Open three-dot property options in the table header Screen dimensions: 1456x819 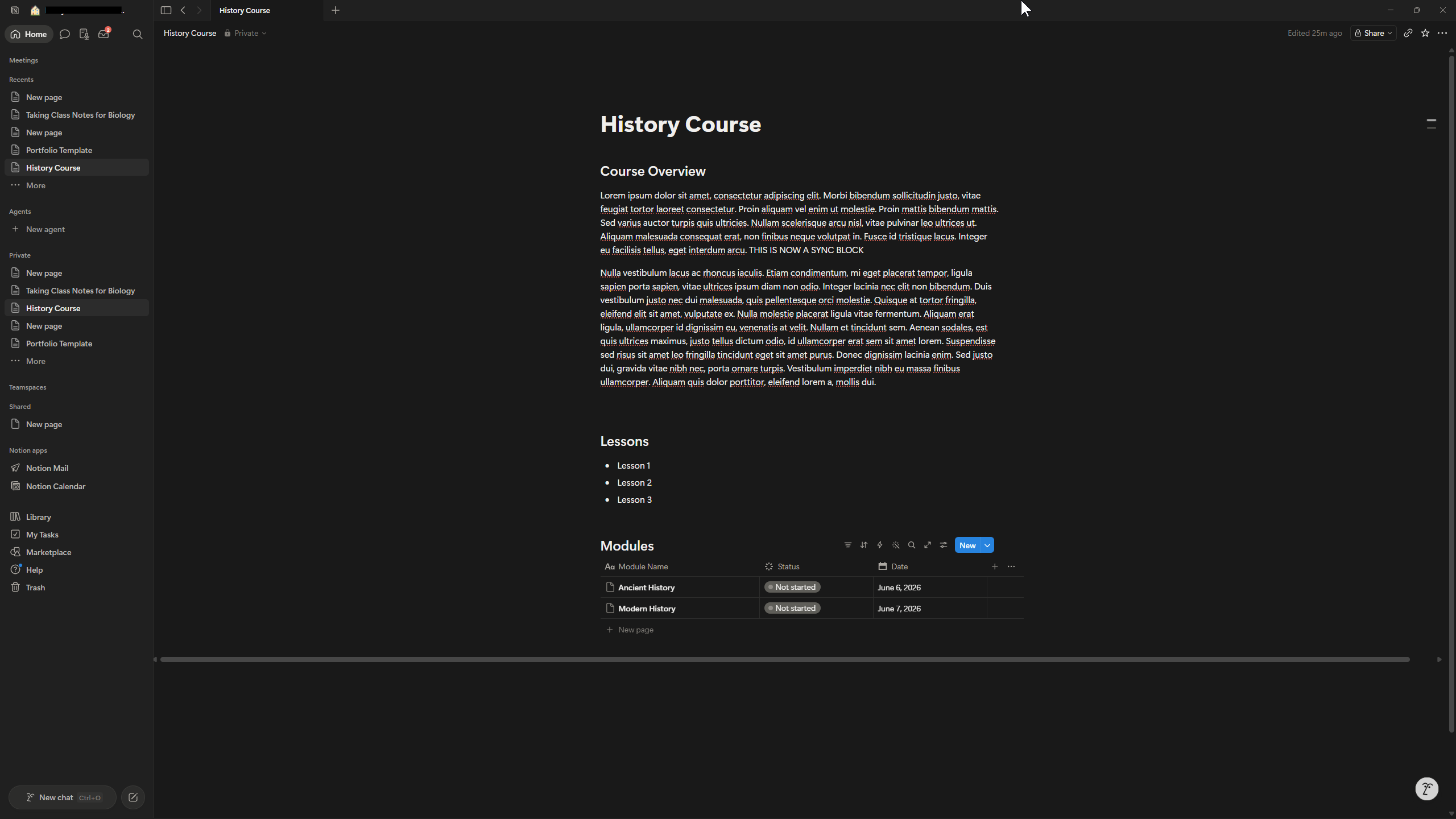[x=1011, y=566]
